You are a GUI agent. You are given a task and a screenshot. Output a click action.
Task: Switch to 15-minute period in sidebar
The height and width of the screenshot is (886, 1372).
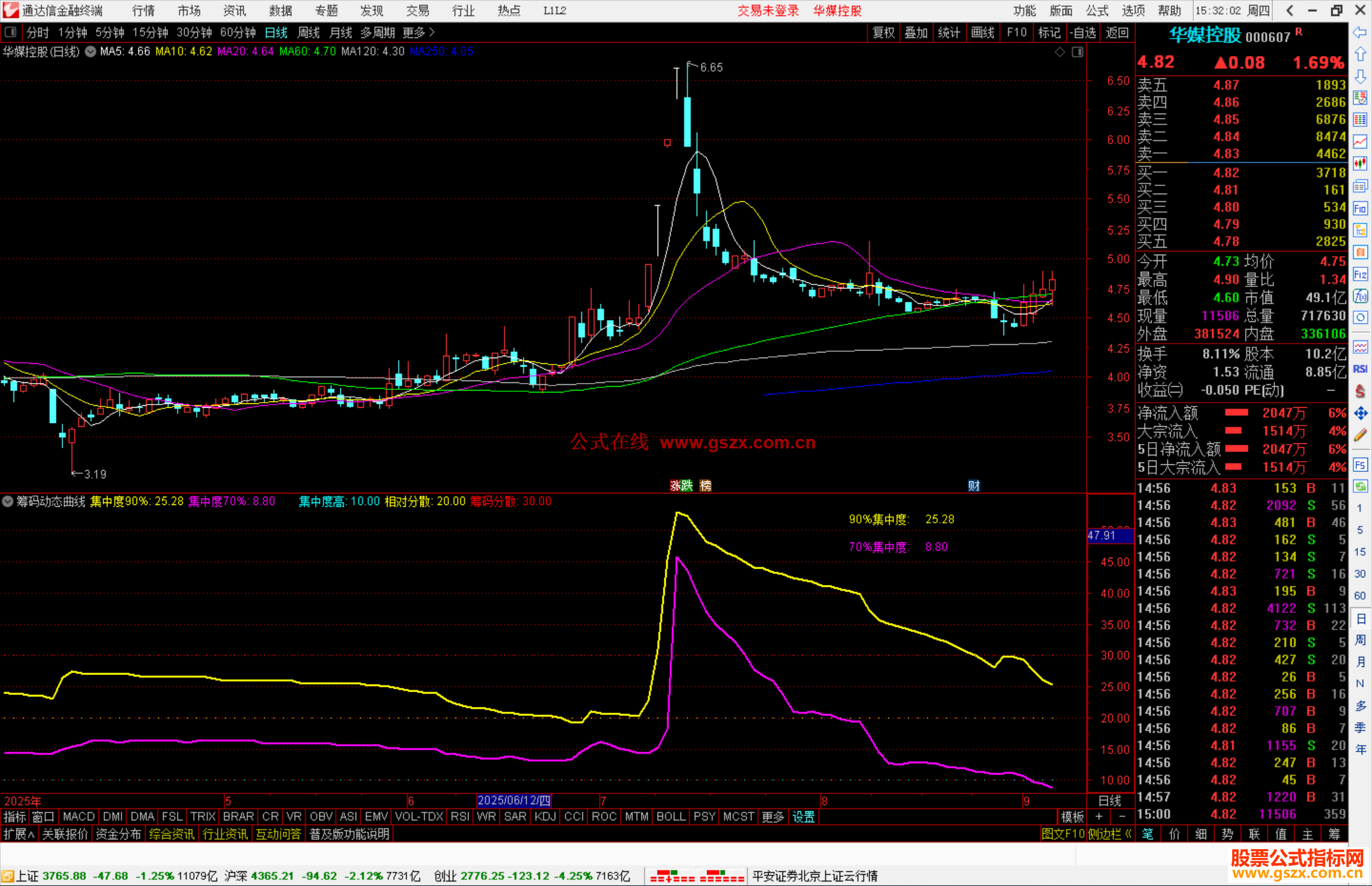tap(1360, 552)
